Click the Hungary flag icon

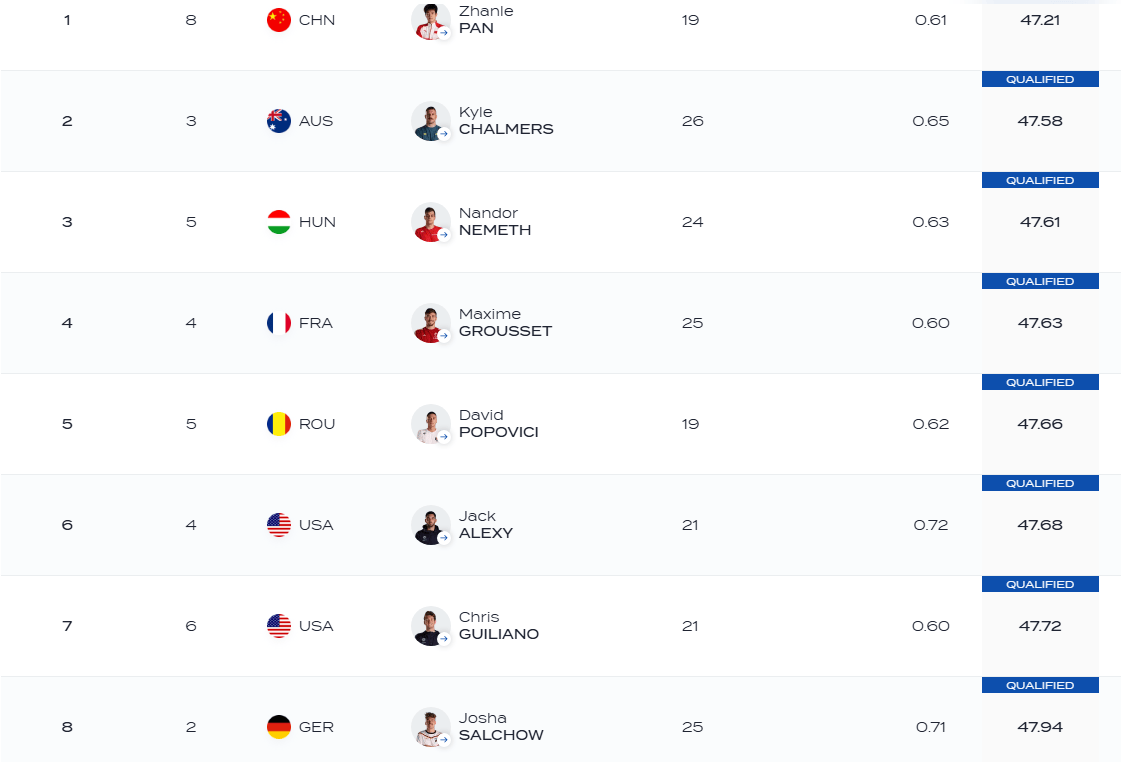(279, 222)
